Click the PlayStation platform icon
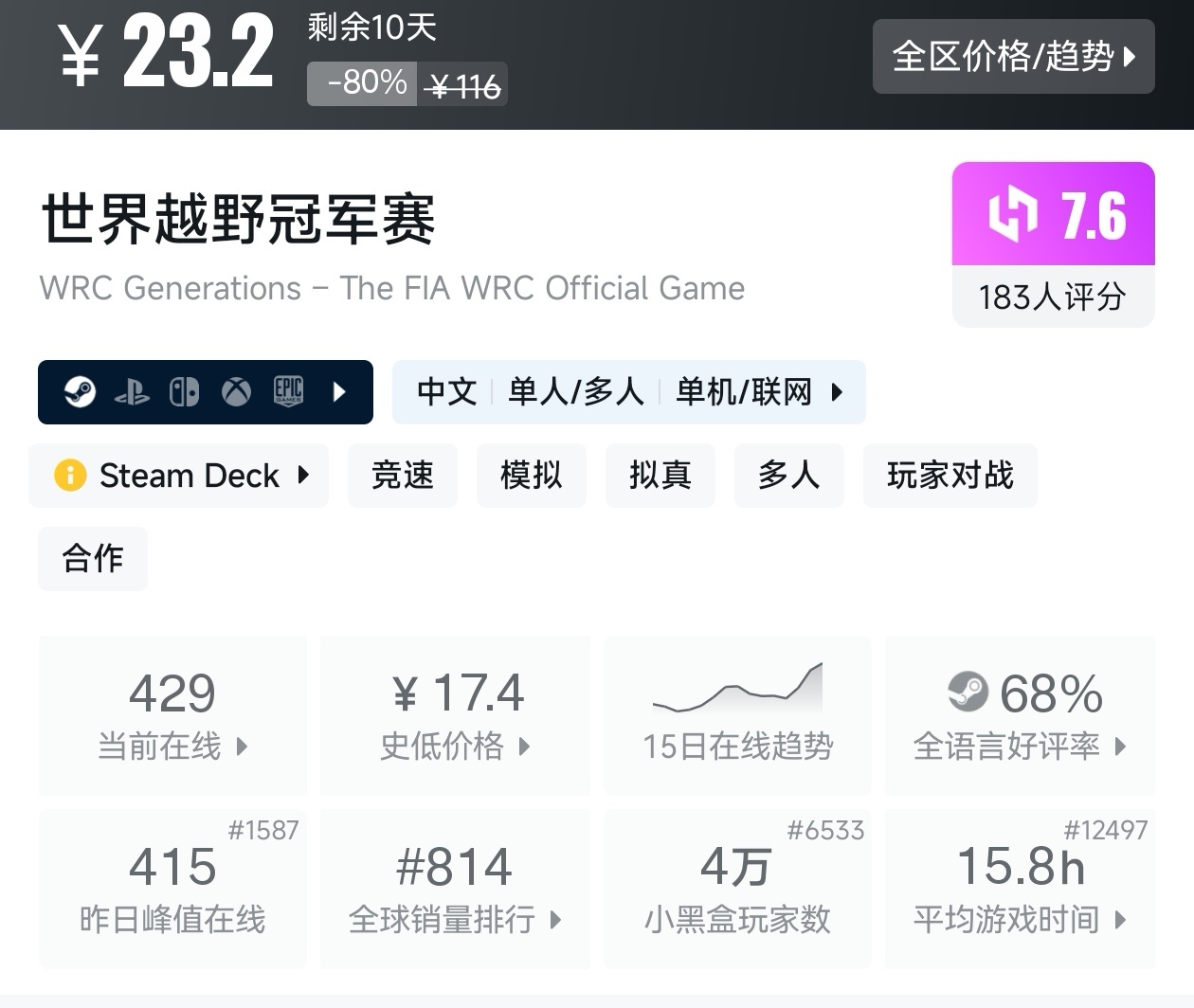Image resolution: width=1194 pixels, height=1008 pixels. coord(132,392)
